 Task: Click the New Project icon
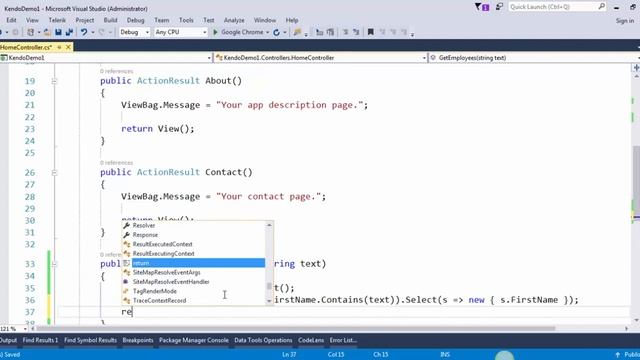click(31, 32)
